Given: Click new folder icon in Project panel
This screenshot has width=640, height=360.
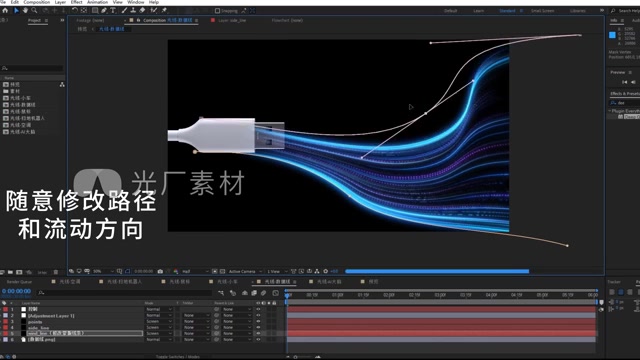Looking at the screenshot, I should (x=10, y=272).
